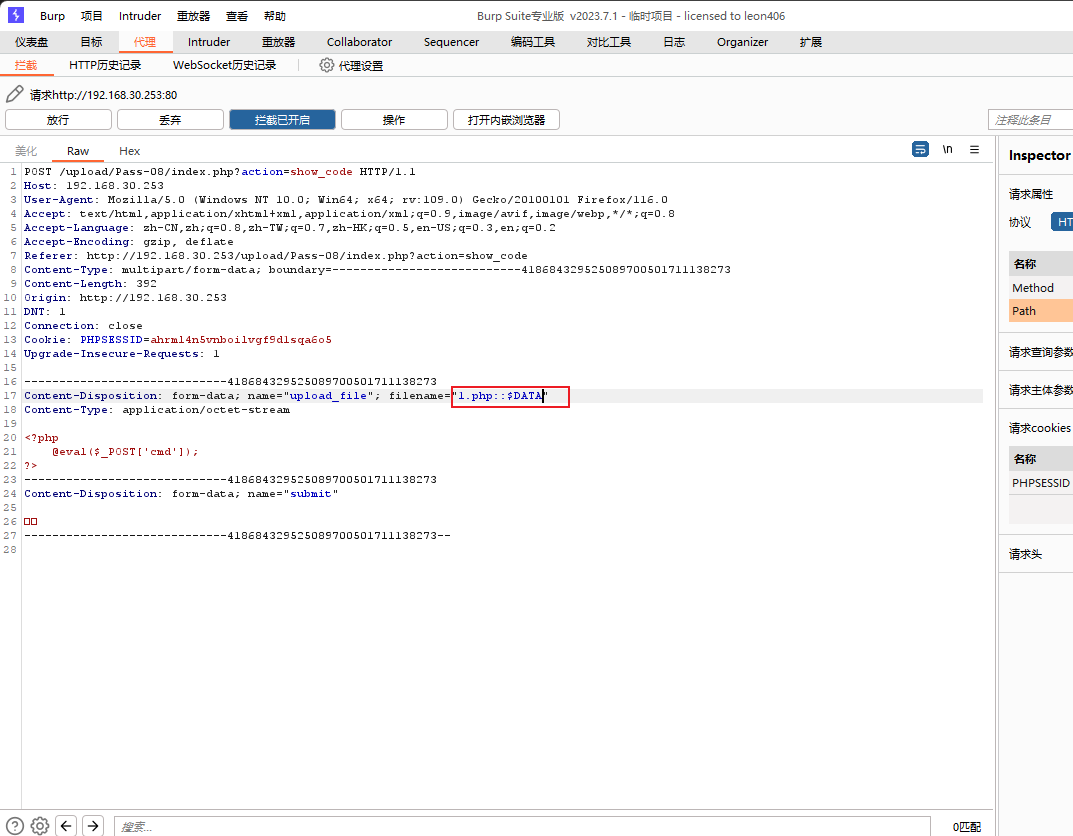Click the pencil edit icon beside request URL
The width and height of the screenshot is (1073, 836).
point(14,94)
